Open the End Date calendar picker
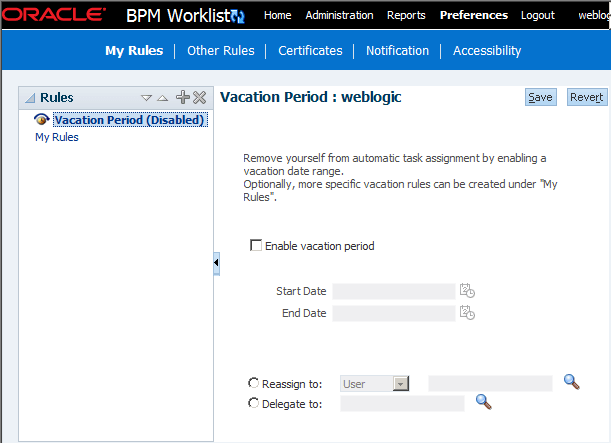 point(467,312)
